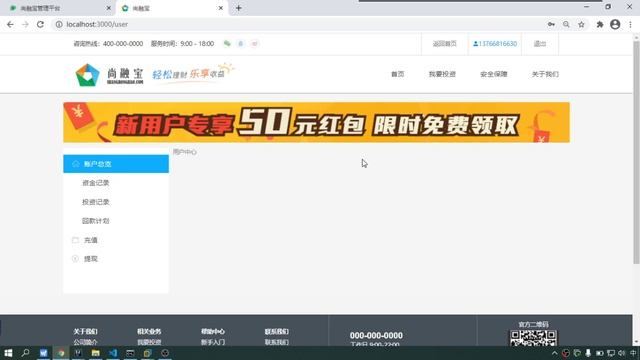The image size is (640, 360).
Task: Open 我要投资 in main navigation
Action: [442, 74]
